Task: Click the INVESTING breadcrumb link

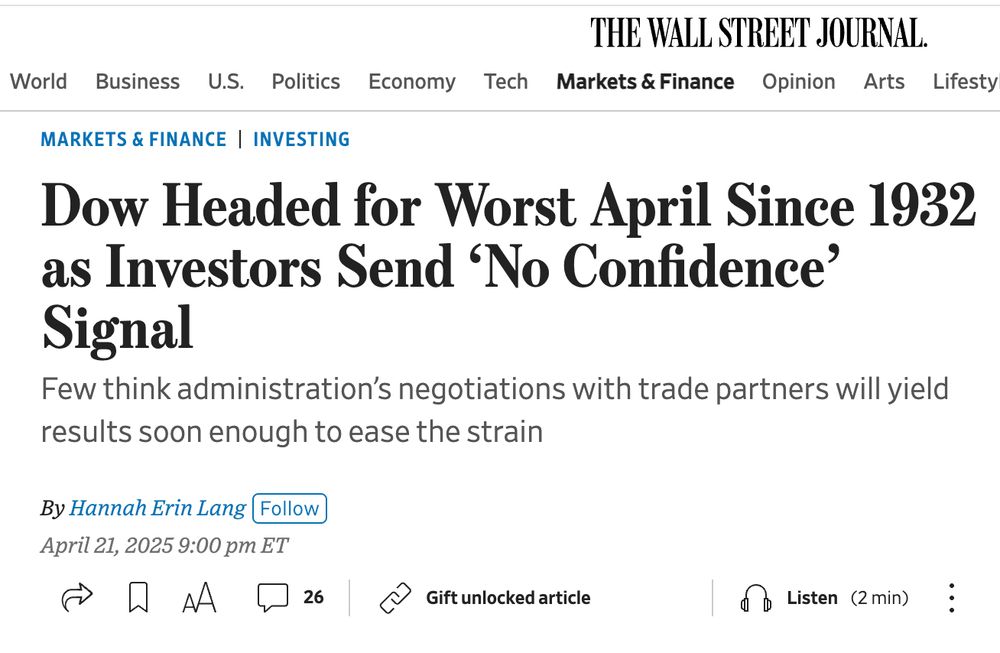Action: click(x=301, y=139)
